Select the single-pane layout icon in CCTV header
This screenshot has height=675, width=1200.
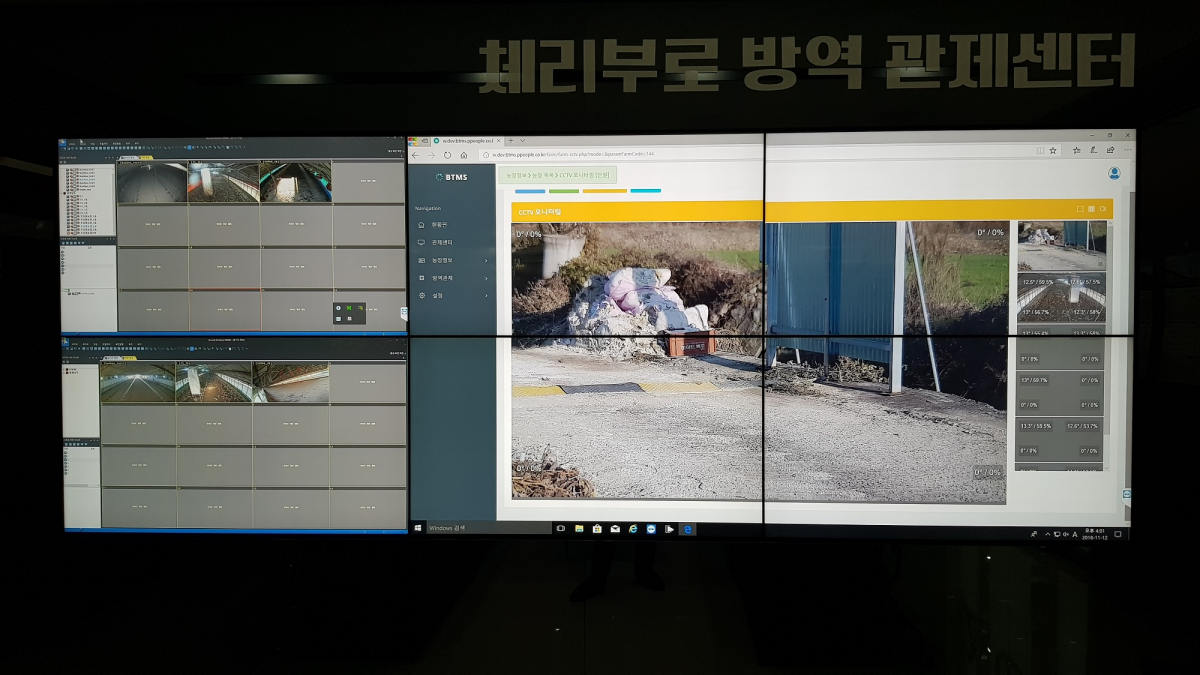click(x=1080, y=209)
